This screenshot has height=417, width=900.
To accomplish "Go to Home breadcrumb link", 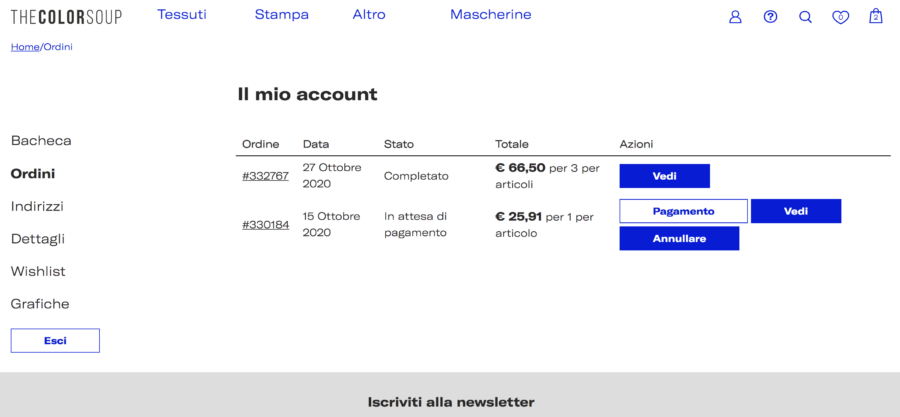I will click(25, 47).
